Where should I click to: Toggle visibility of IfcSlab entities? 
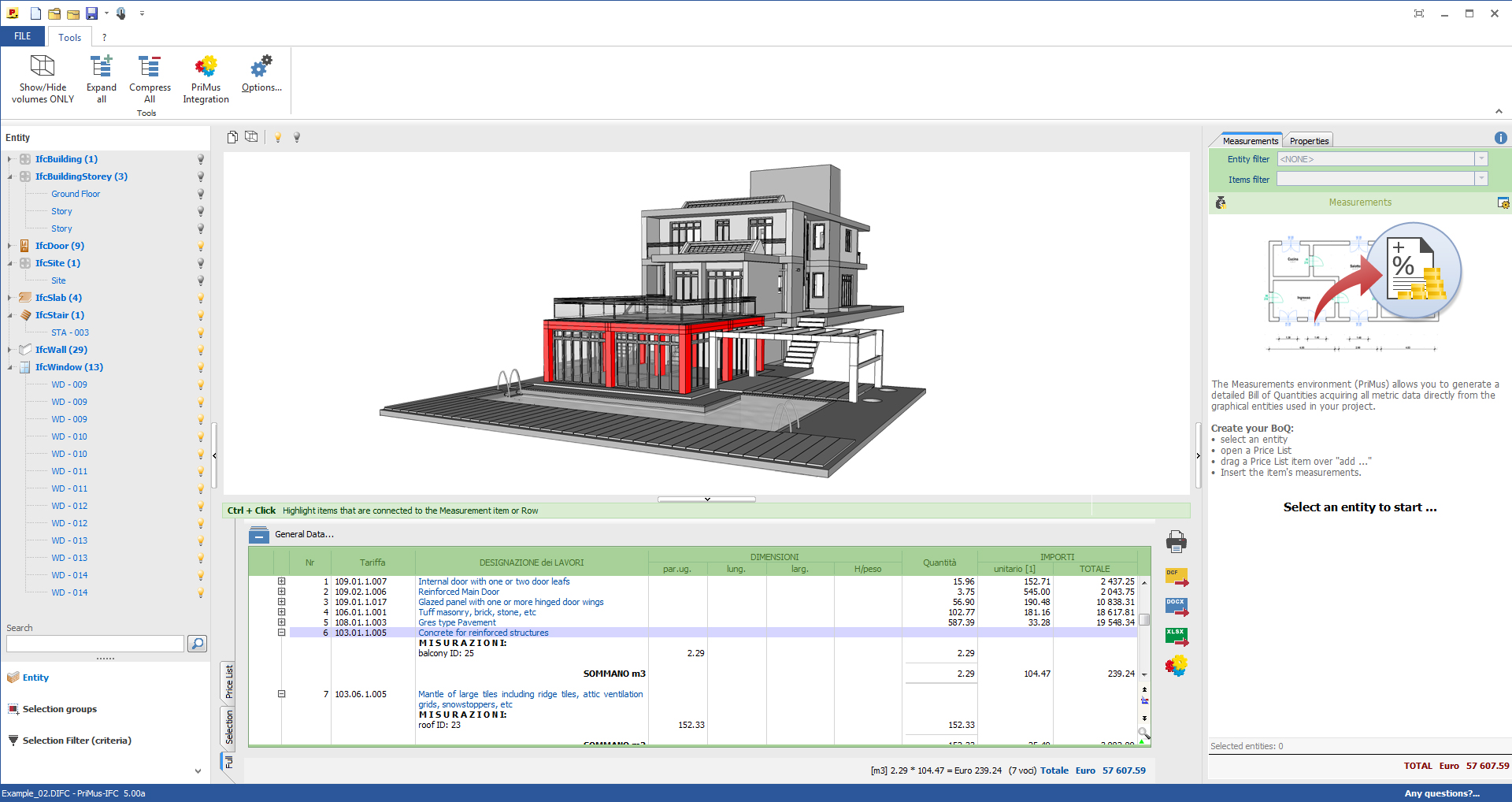[201, 298]
